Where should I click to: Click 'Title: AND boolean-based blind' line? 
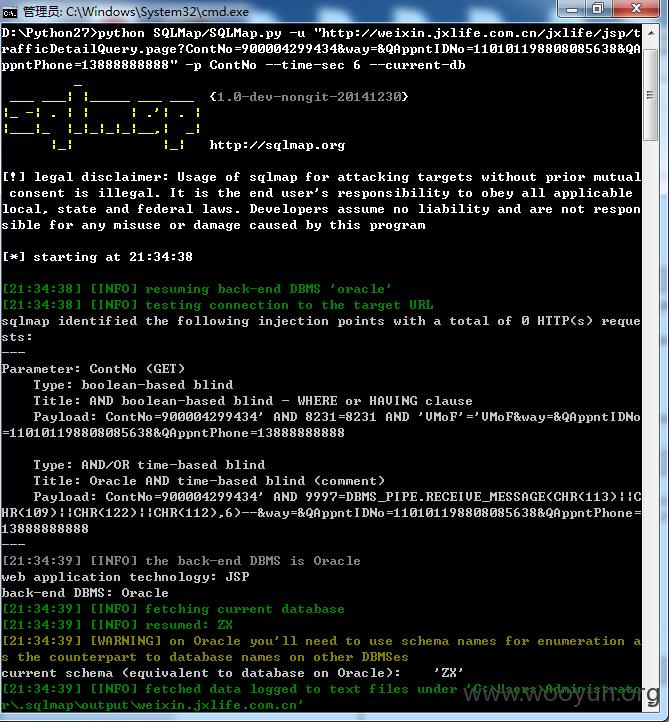click(x=253, y=401)
